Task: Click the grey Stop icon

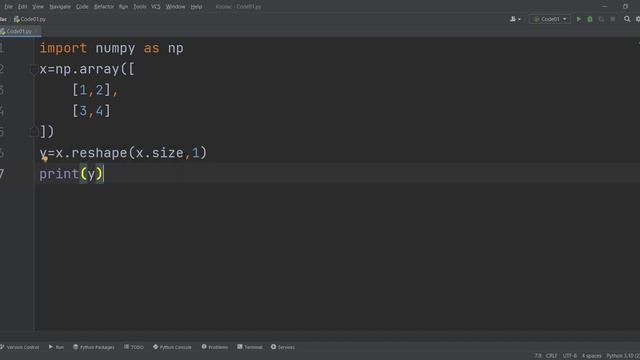Action: [613, 19]
